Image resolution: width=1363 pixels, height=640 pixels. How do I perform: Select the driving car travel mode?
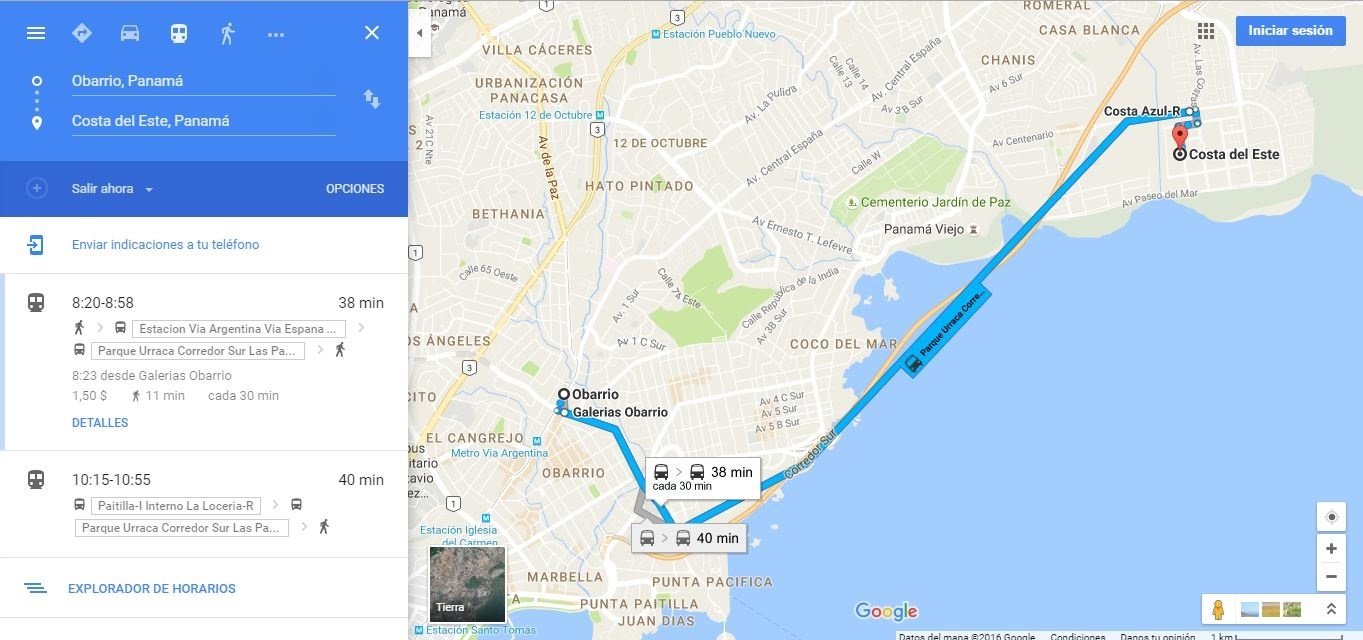tap(130, 33)
